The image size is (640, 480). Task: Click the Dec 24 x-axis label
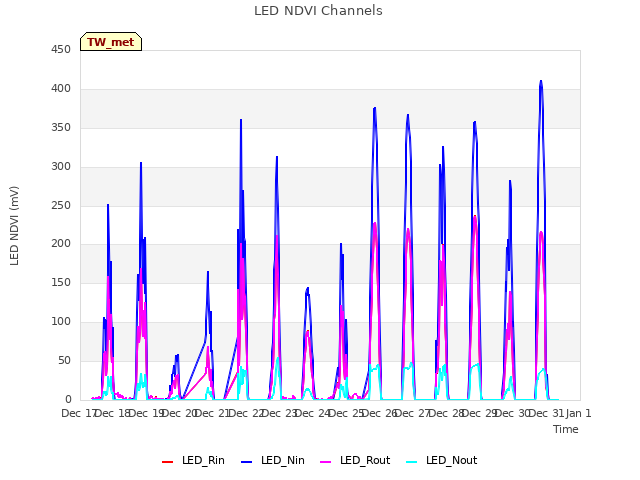click(x=312, y=413)
